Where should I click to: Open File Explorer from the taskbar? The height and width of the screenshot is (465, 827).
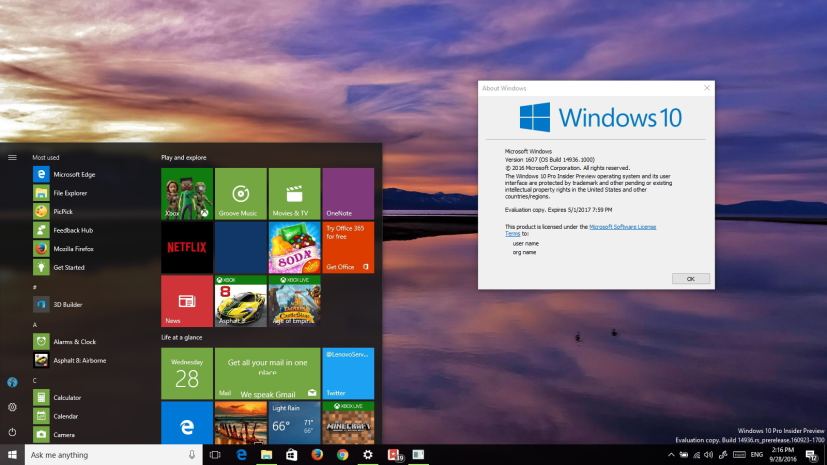tap(266, 454)
